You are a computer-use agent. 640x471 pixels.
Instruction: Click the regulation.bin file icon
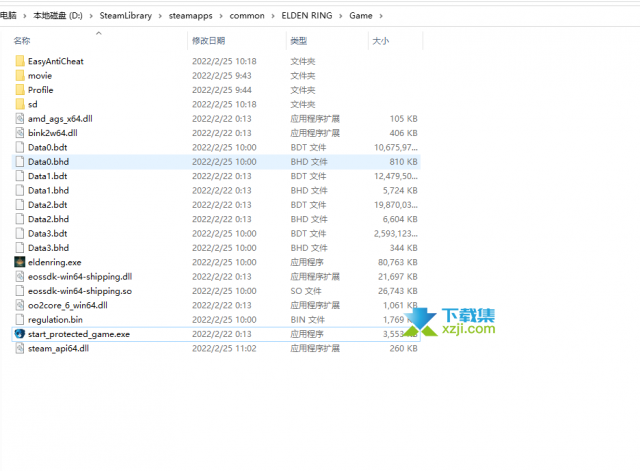coord(20,320)
